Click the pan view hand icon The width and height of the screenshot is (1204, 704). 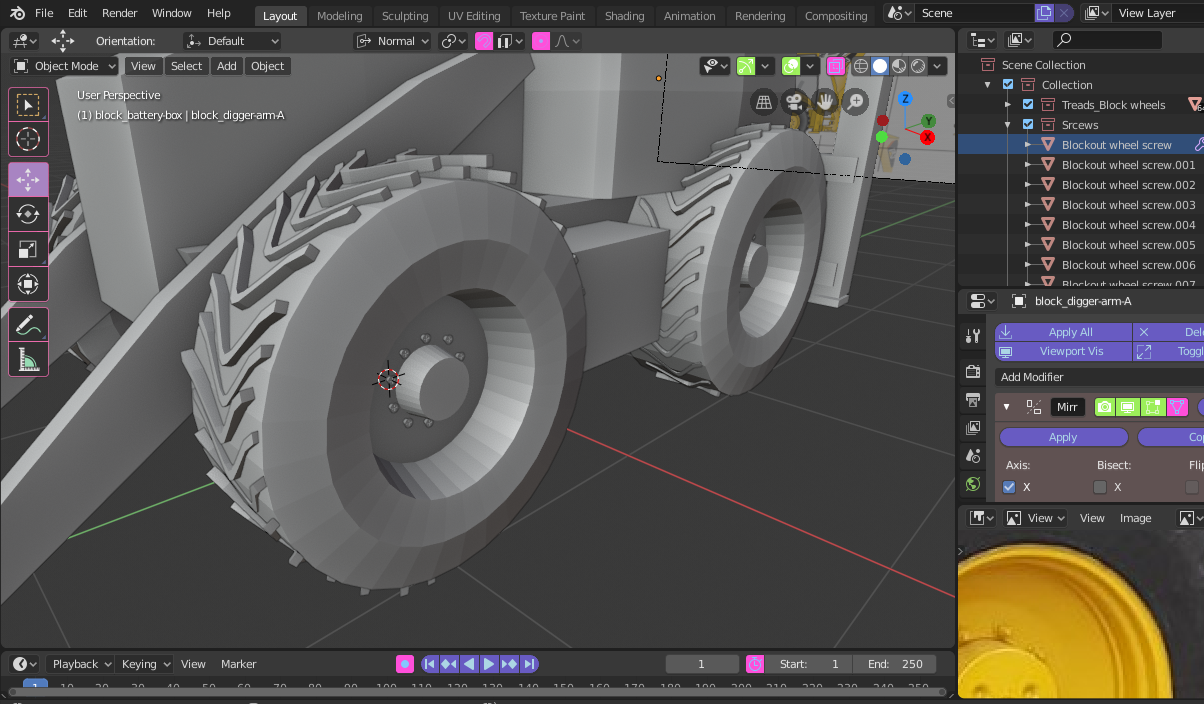pyautogui.click(x=824, y=102)
